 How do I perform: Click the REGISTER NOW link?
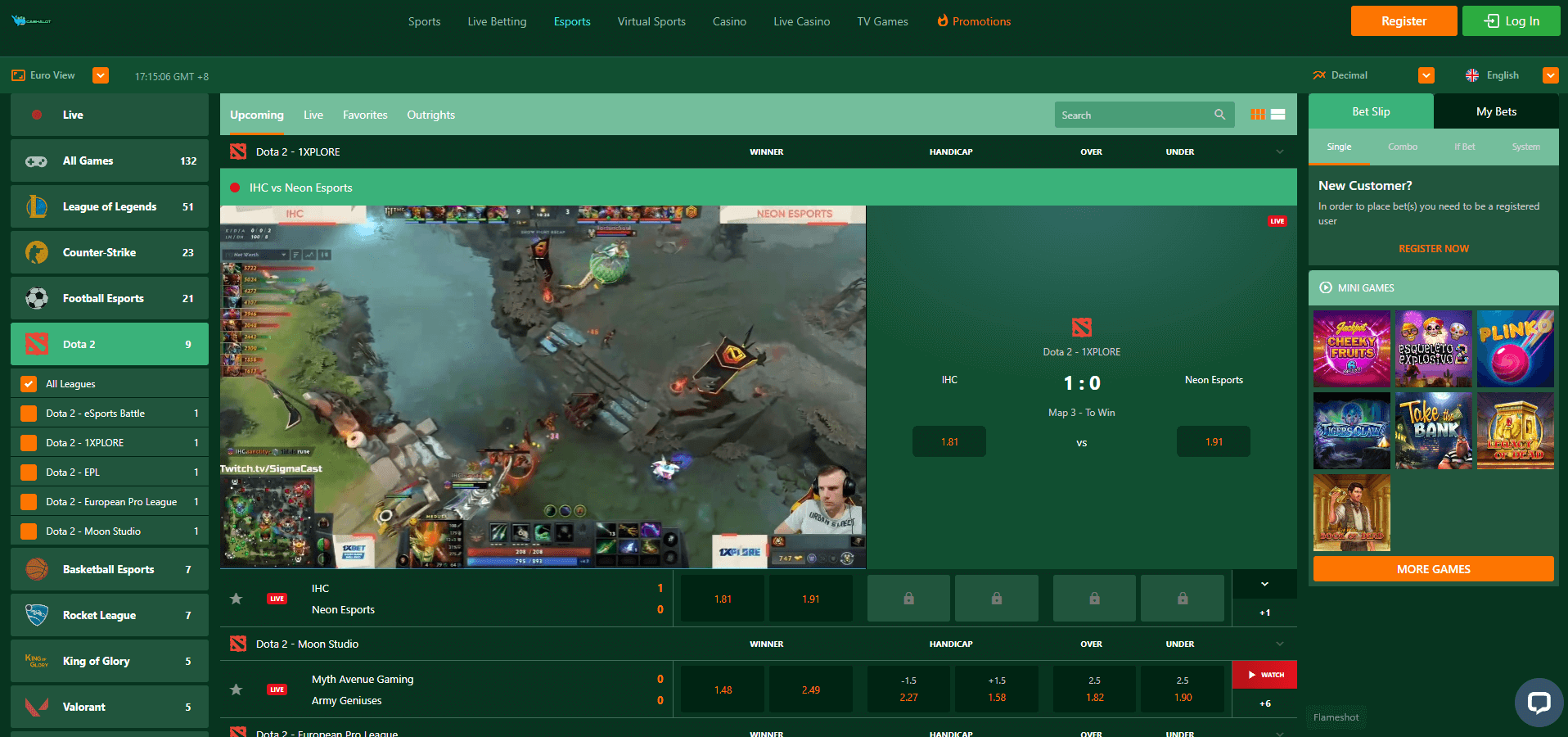click(1433, 248)
